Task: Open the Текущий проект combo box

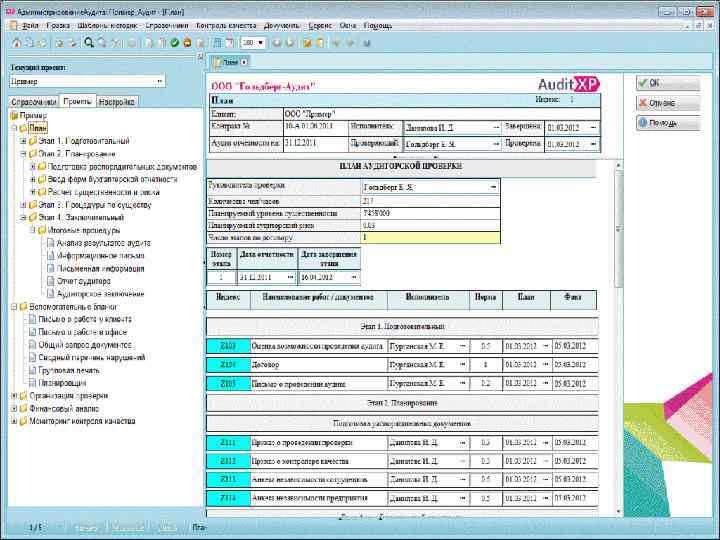Action: pyautogui.click(x=159, y=81)
